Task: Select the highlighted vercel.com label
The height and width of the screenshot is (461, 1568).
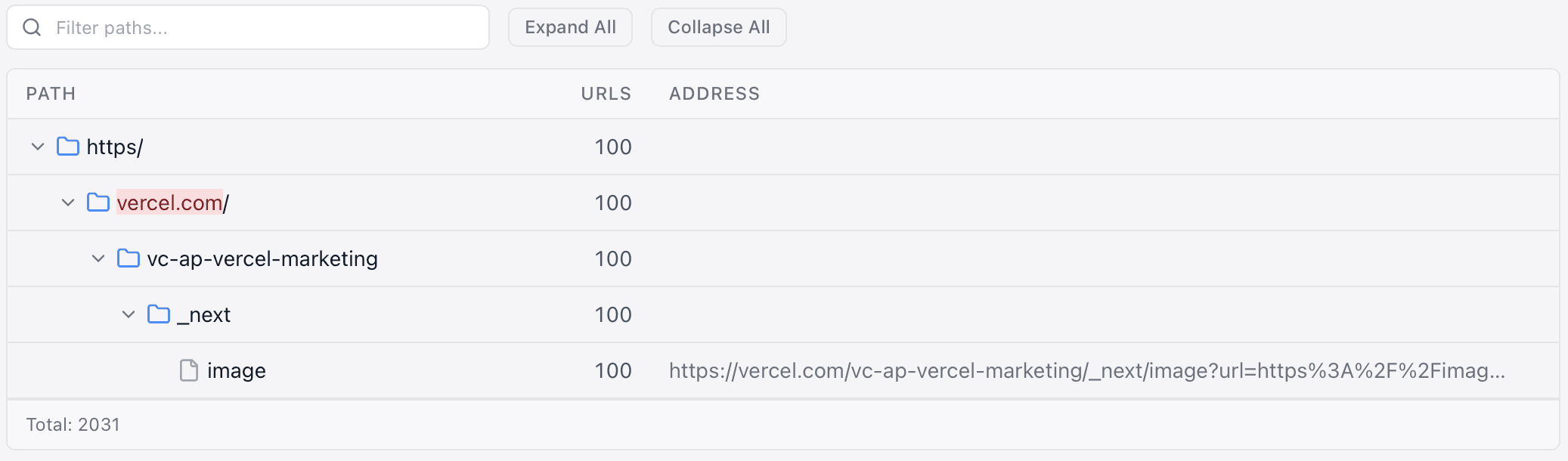Action: (x=169, y=203)
